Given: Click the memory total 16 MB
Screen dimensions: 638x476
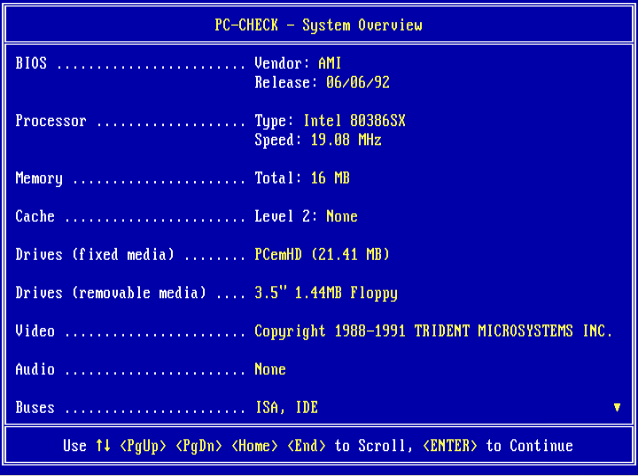Looking at the screenshot, I should click(330, 178).
